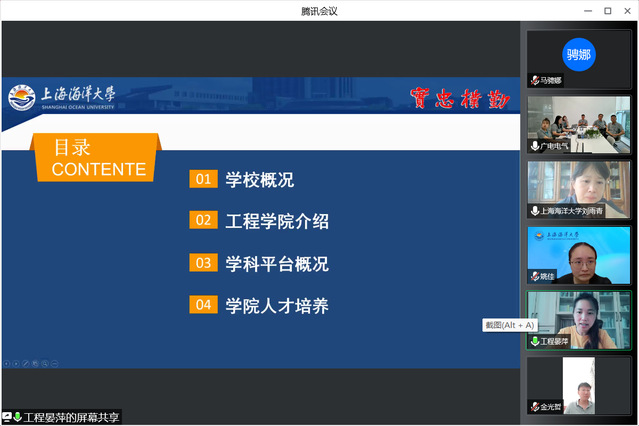
Task: Click the 01 学校概况 slide item
Action: click(243, 180)
